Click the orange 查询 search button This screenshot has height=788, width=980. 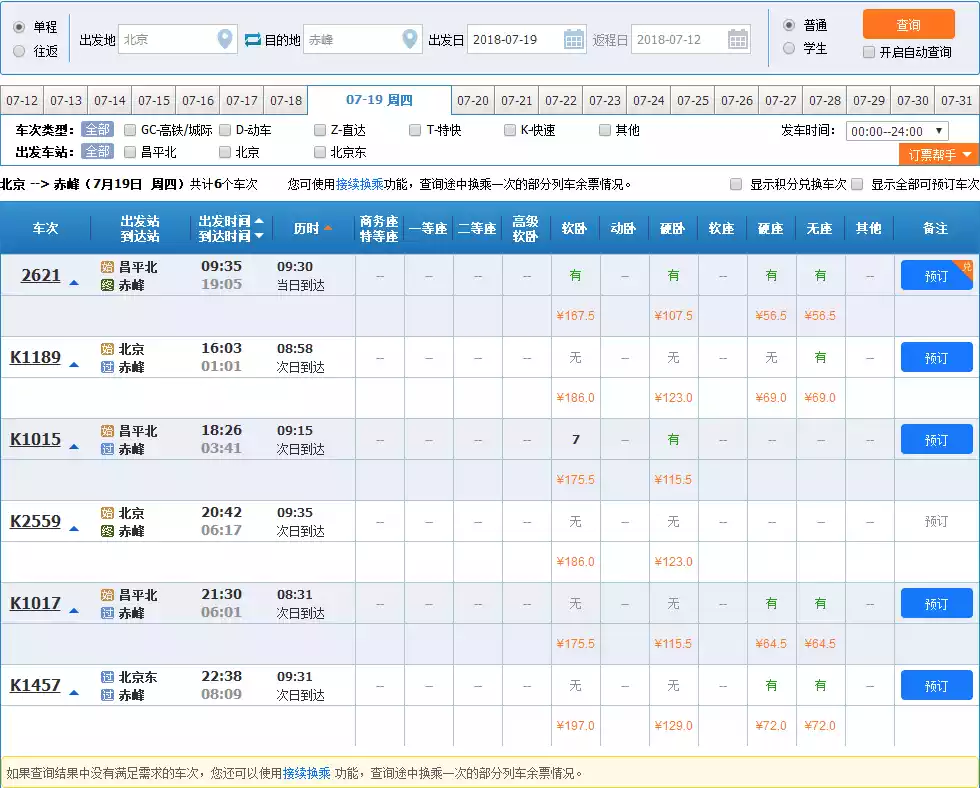pyautogui.click(x=908, y=25)
